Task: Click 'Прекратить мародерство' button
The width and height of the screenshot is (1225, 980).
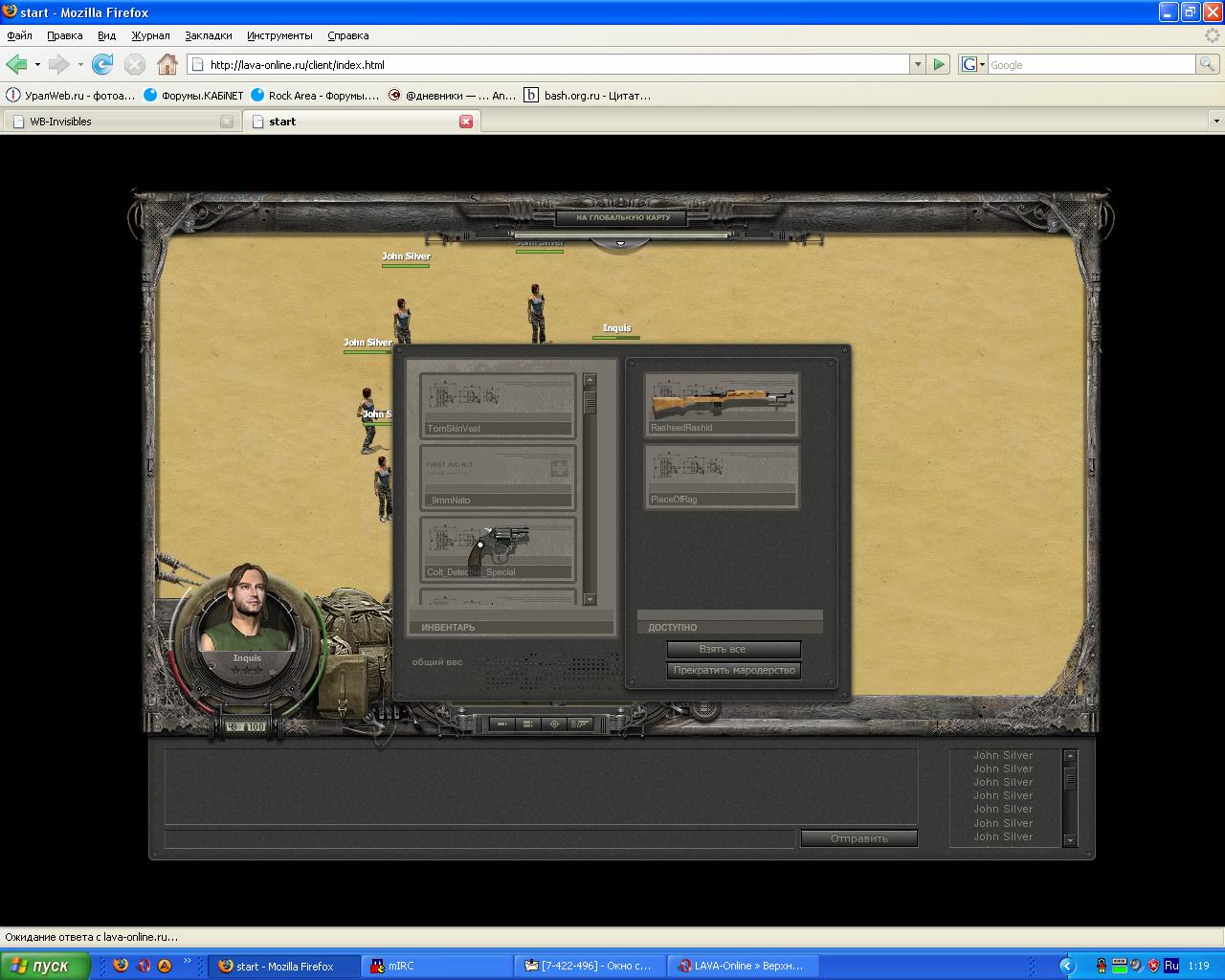Action: pos(733,670)
